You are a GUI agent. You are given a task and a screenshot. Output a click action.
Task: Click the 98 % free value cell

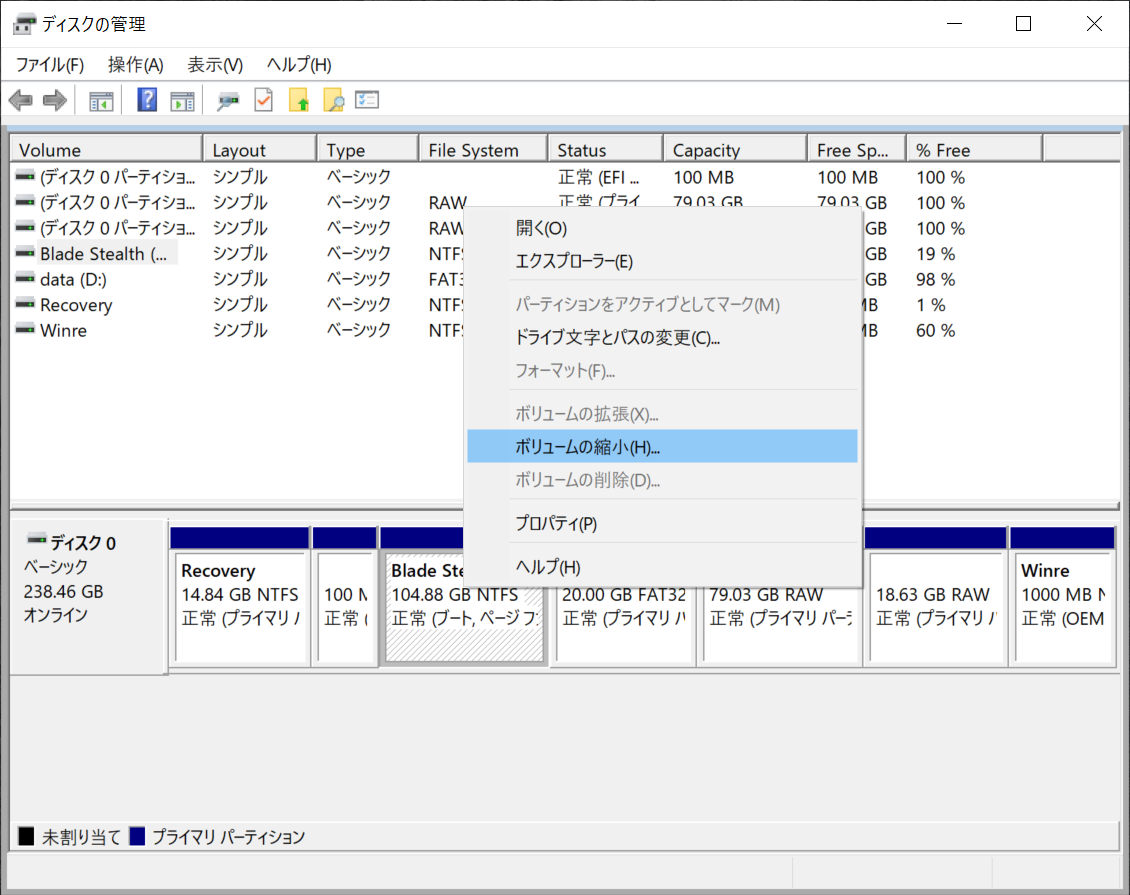pyautogui.click(x=935, y=279)
